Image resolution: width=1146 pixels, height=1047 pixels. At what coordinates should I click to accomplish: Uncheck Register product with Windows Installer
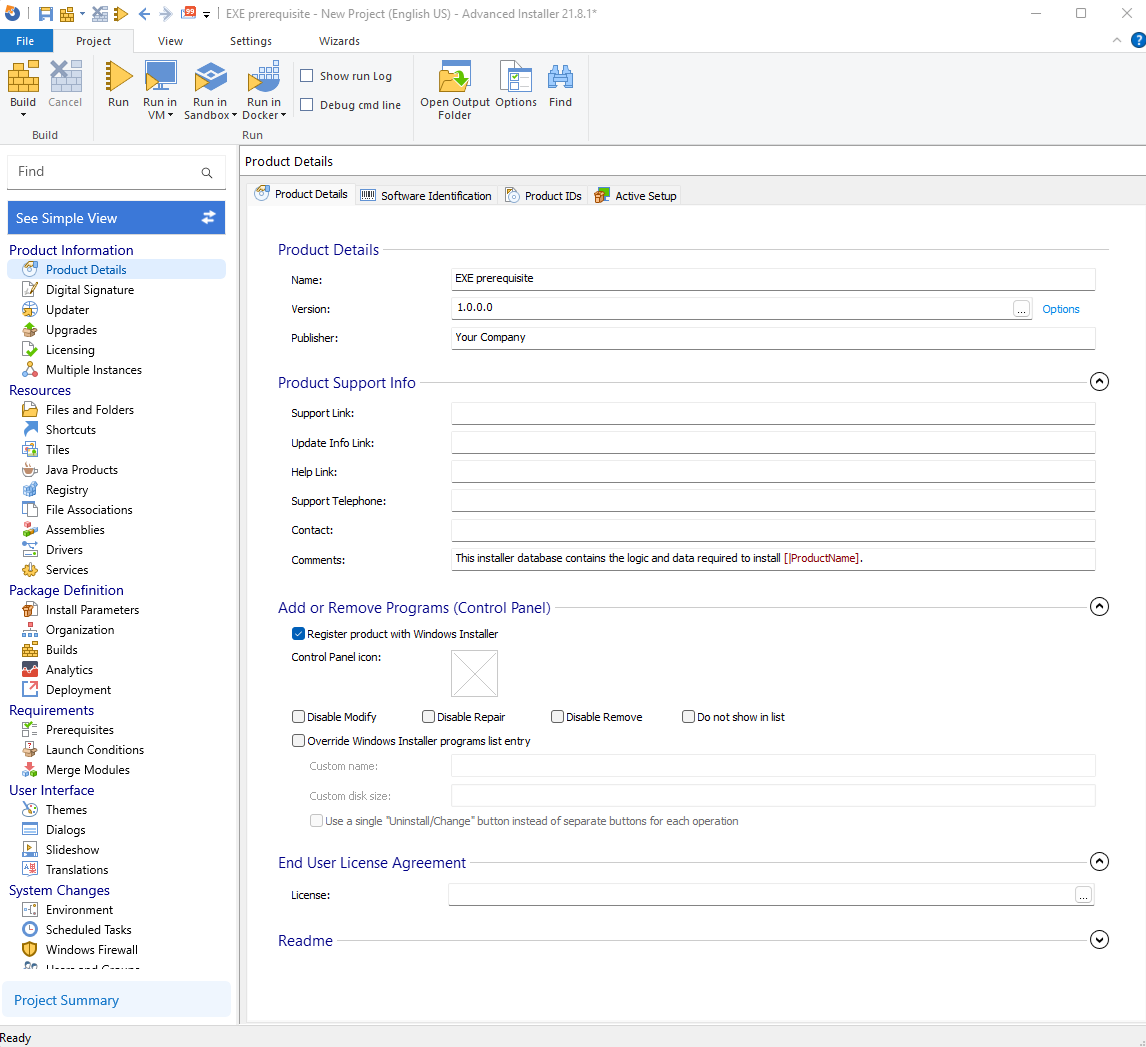[x=298, y=634]
